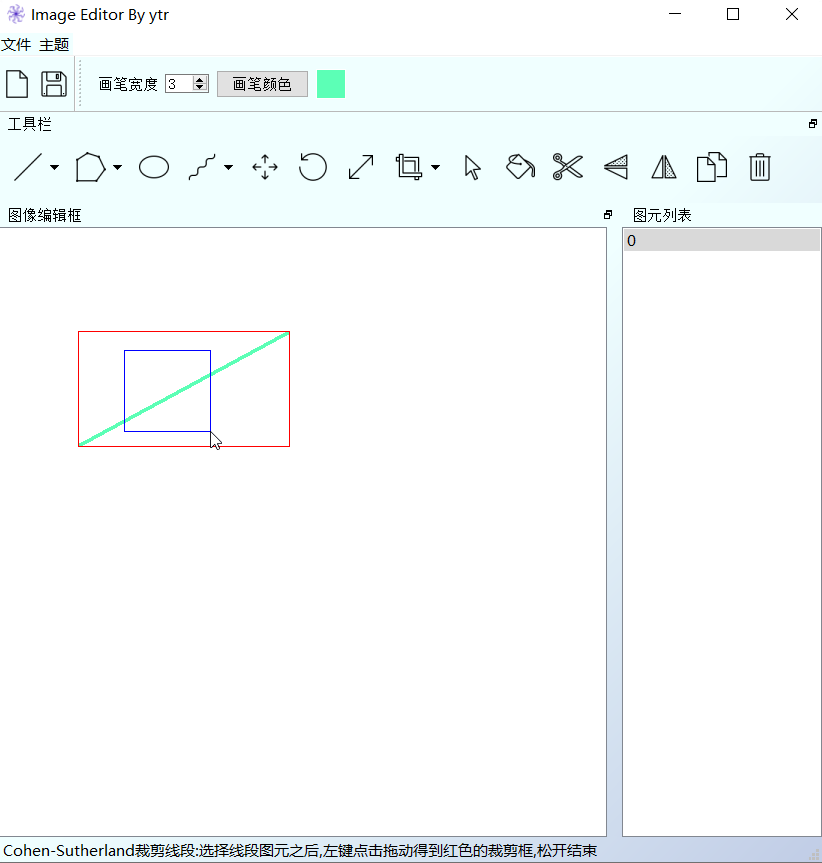Select the vertical flip tool
The image size is (822, 863).
pos(616,167)
